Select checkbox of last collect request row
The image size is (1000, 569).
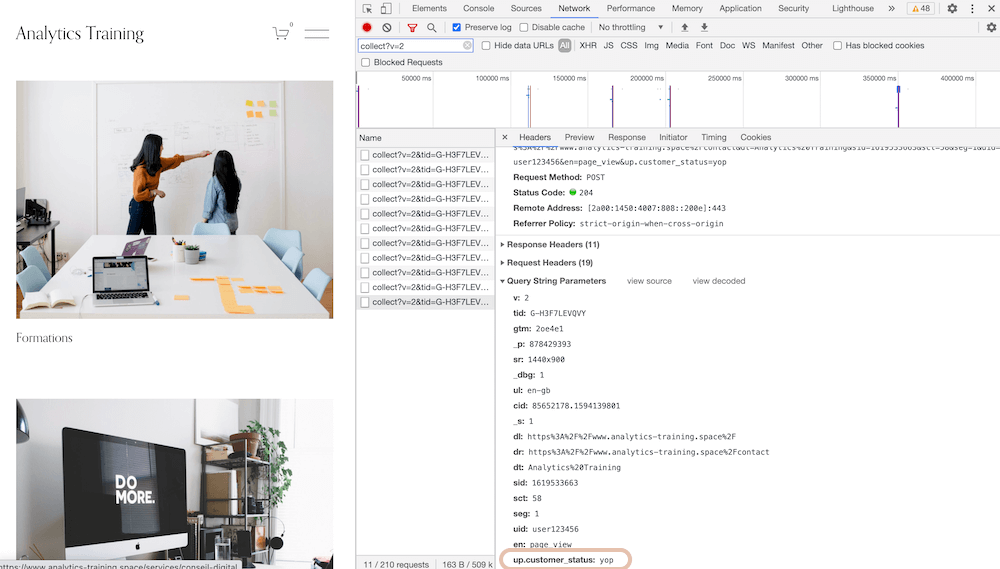click(x=365, y=302)
